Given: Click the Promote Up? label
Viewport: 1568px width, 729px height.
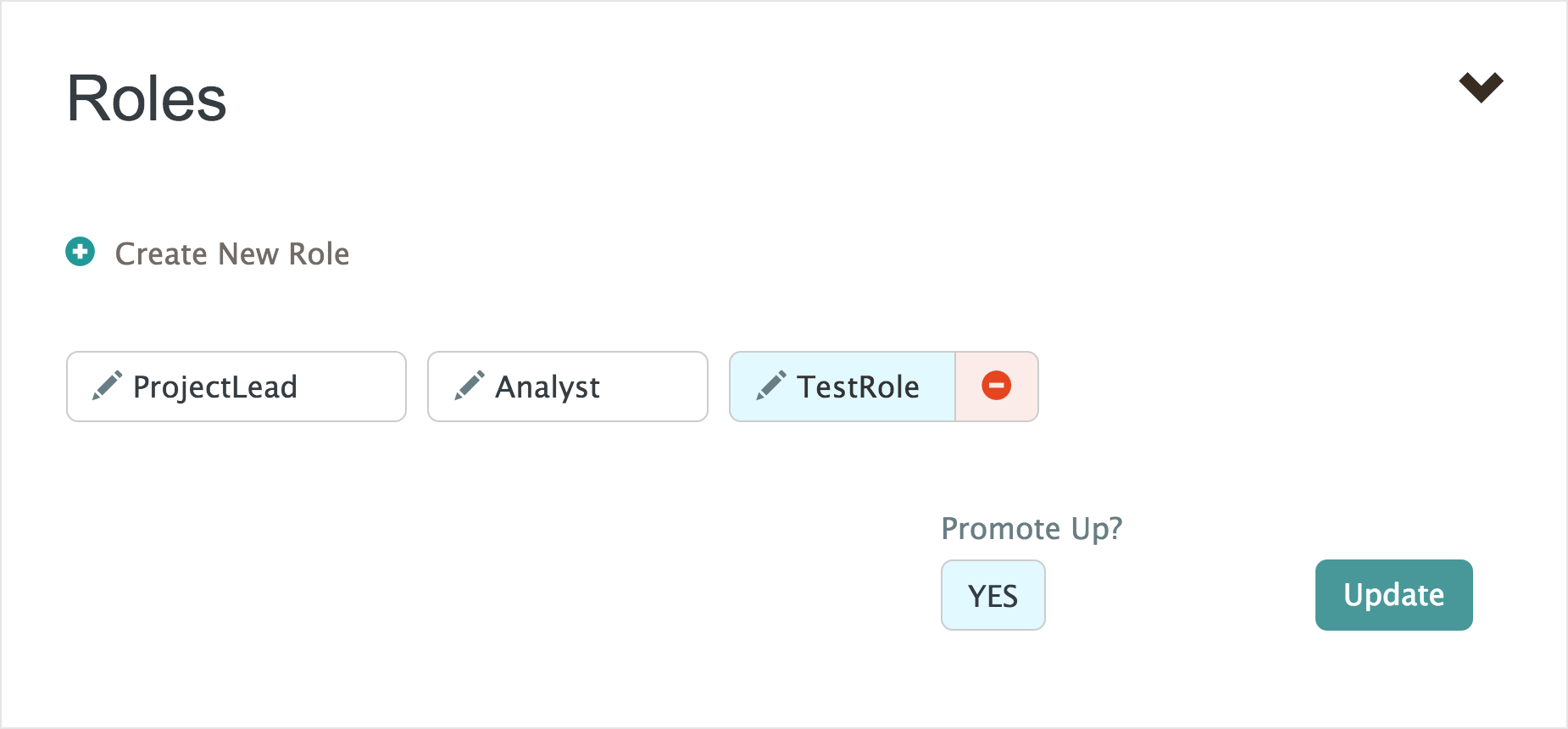Looking at the screenshot, I should 1031,528.
